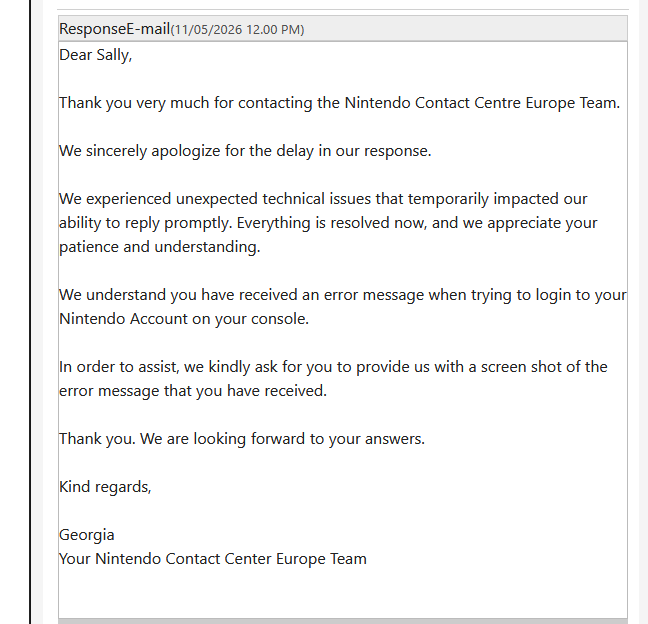Click the "patience and understanding." line
Screen dimensions: 648x624
point(160,247)
